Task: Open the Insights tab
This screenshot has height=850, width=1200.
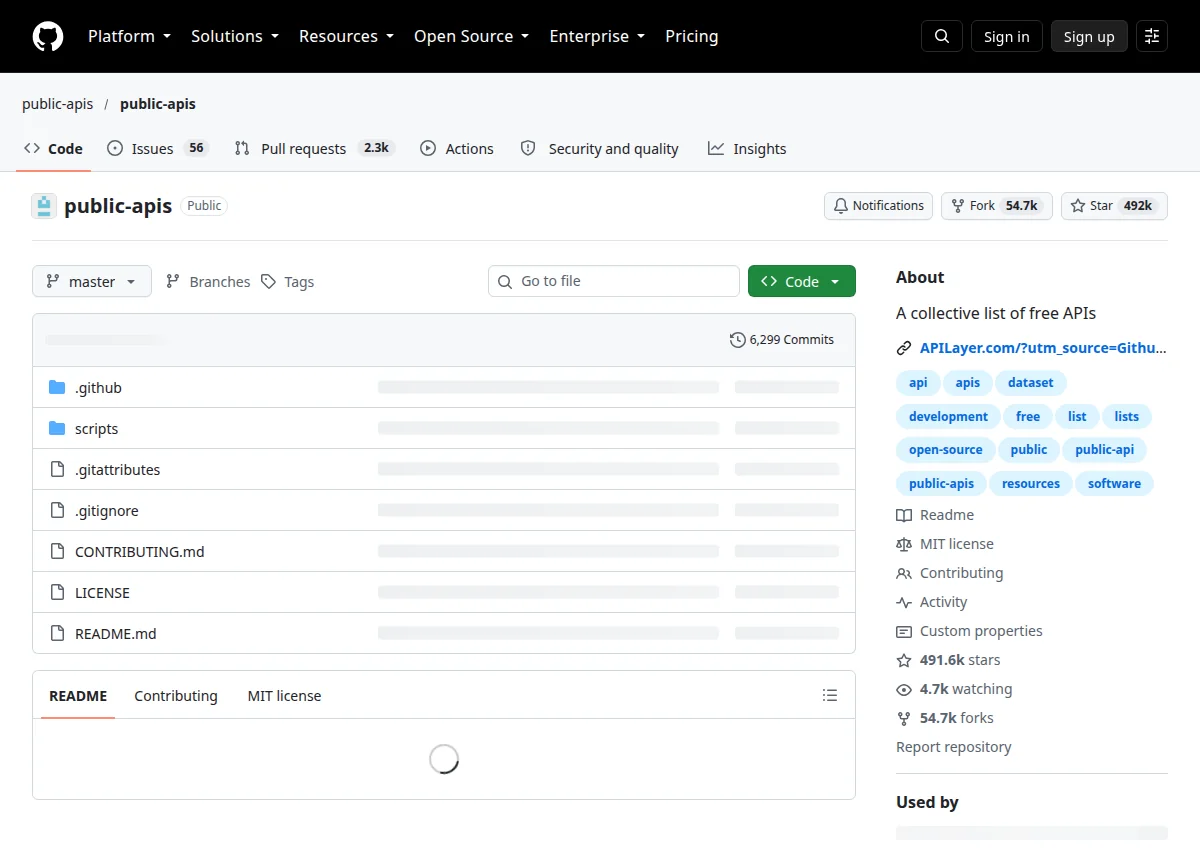Action: click(x=747, y=148)
